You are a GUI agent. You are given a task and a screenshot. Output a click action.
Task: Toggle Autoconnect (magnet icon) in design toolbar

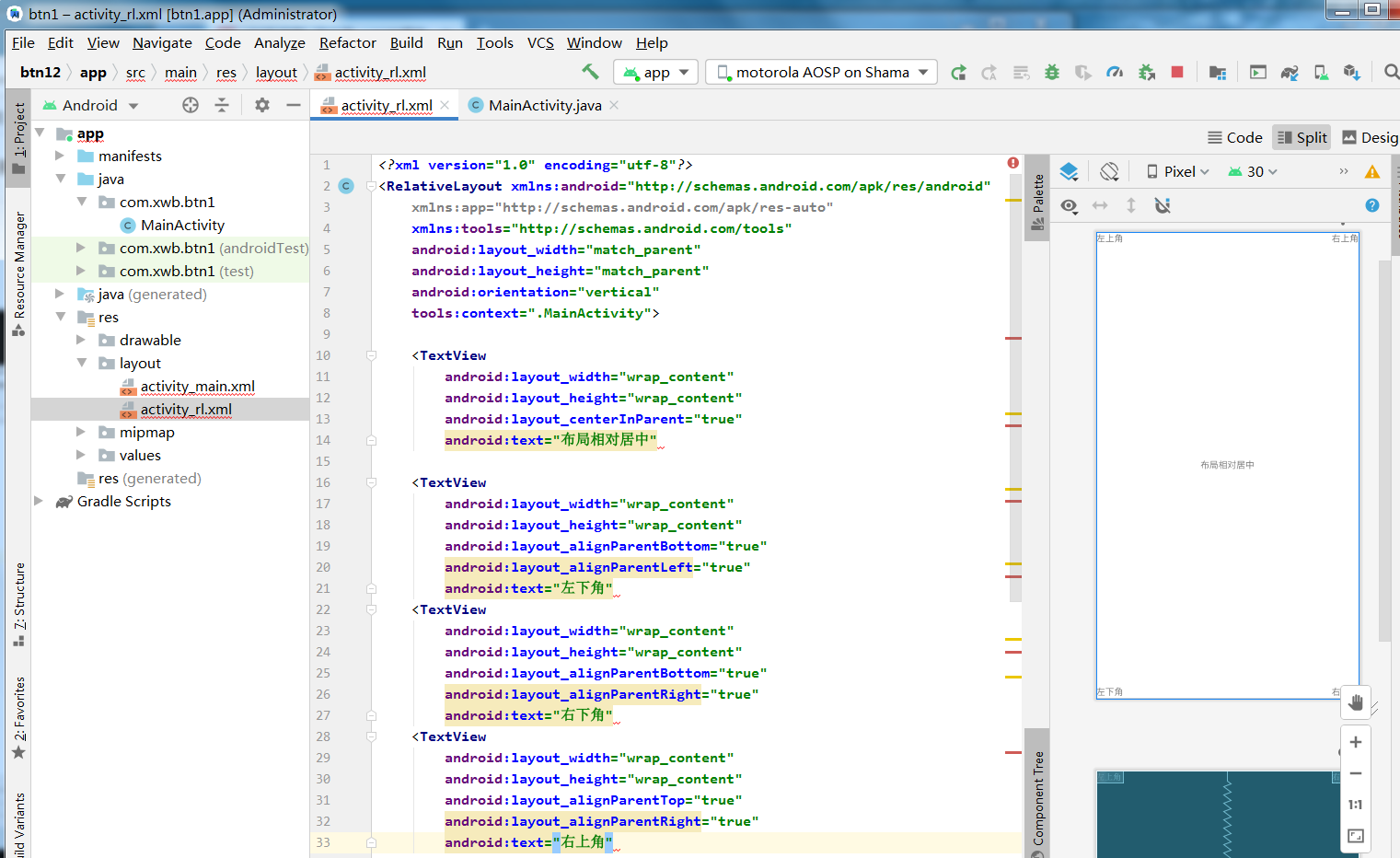pos(1163,205)
